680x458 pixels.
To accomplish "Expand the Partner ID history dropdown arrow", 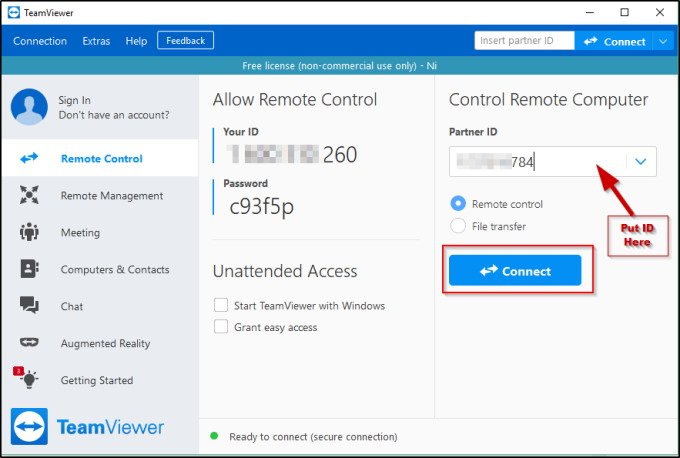I will [641, 162].
